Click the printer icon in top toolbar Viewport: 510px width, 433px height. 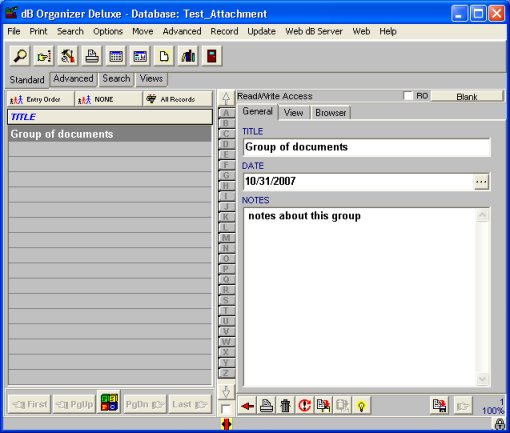point(92,56)
